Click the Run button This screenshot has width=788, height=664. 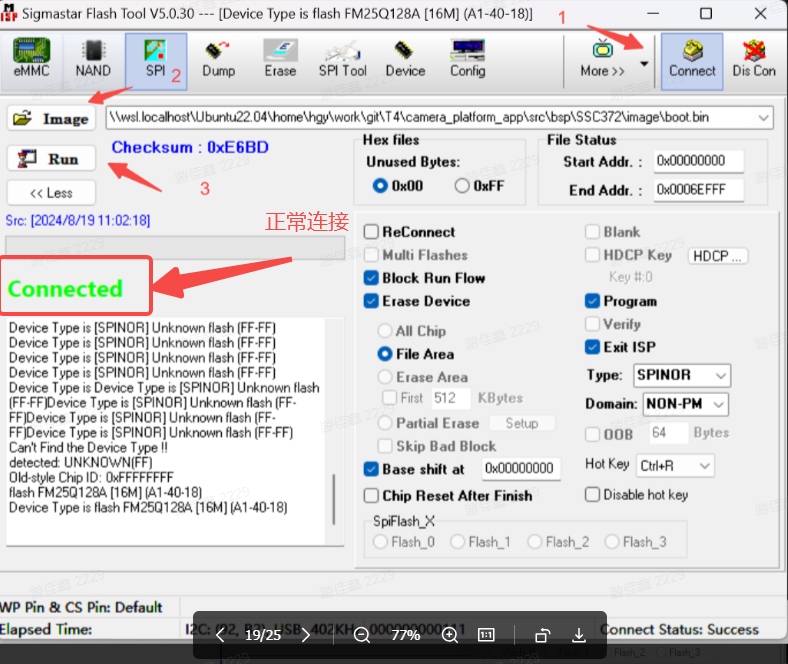pyautogui.click(x=51, y=159)
